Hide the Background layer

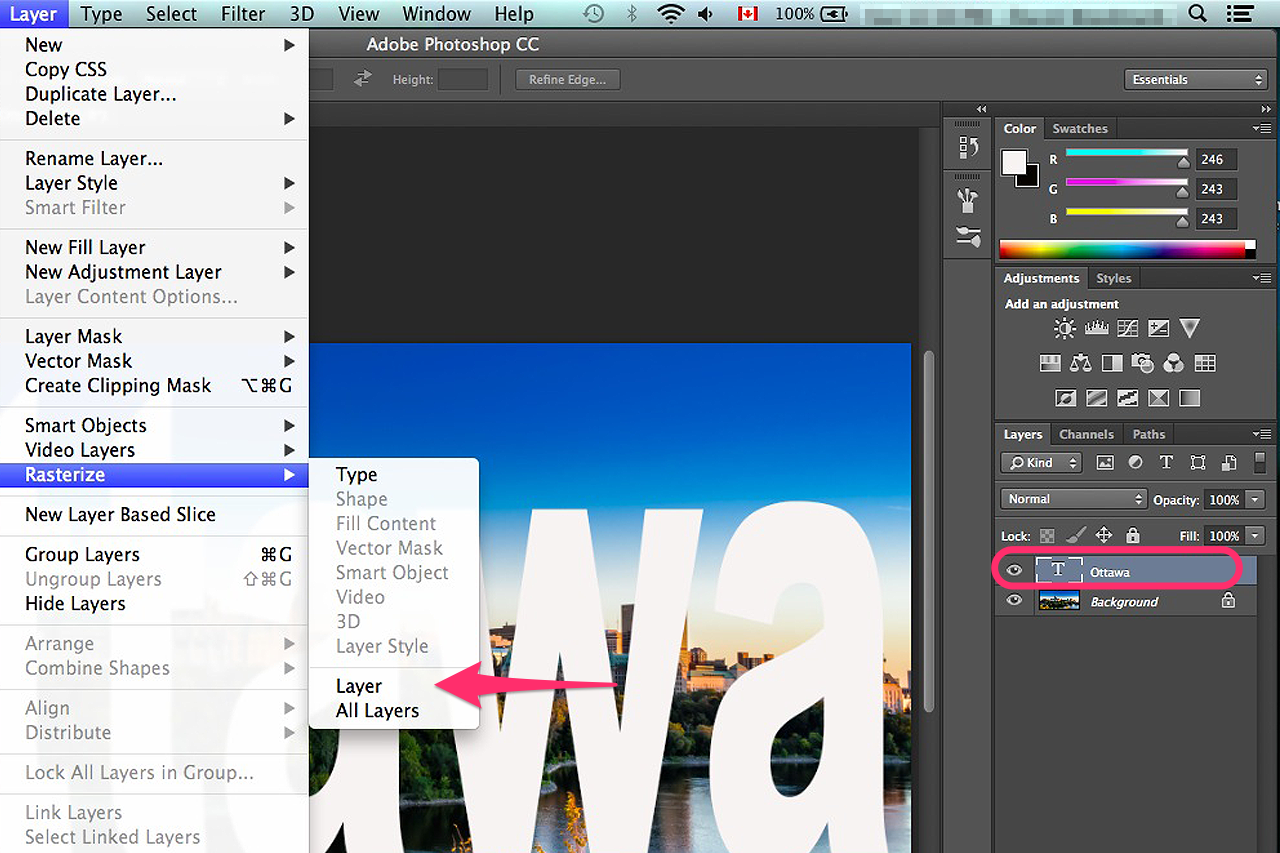pyautogui.click(x=1015, y=600)
